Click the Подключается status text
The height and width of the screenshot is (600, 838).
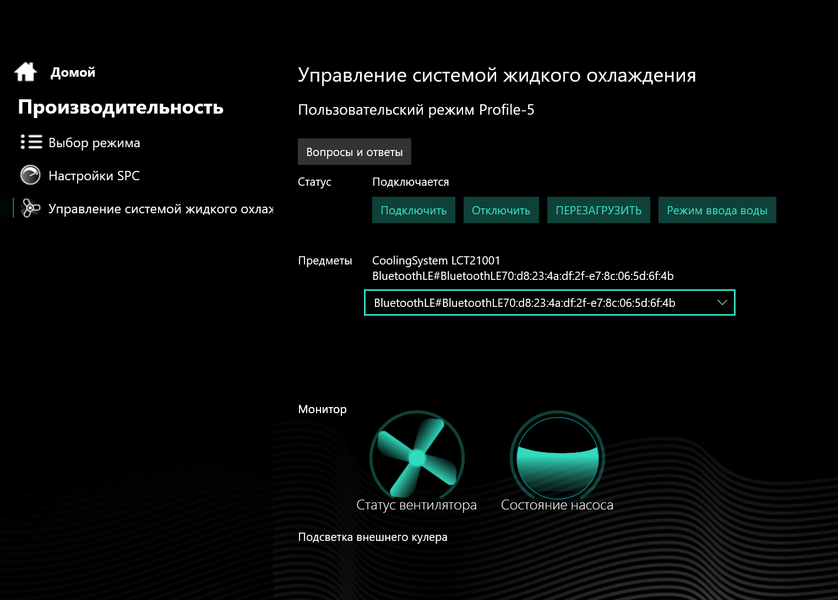(x=410, y=182)
